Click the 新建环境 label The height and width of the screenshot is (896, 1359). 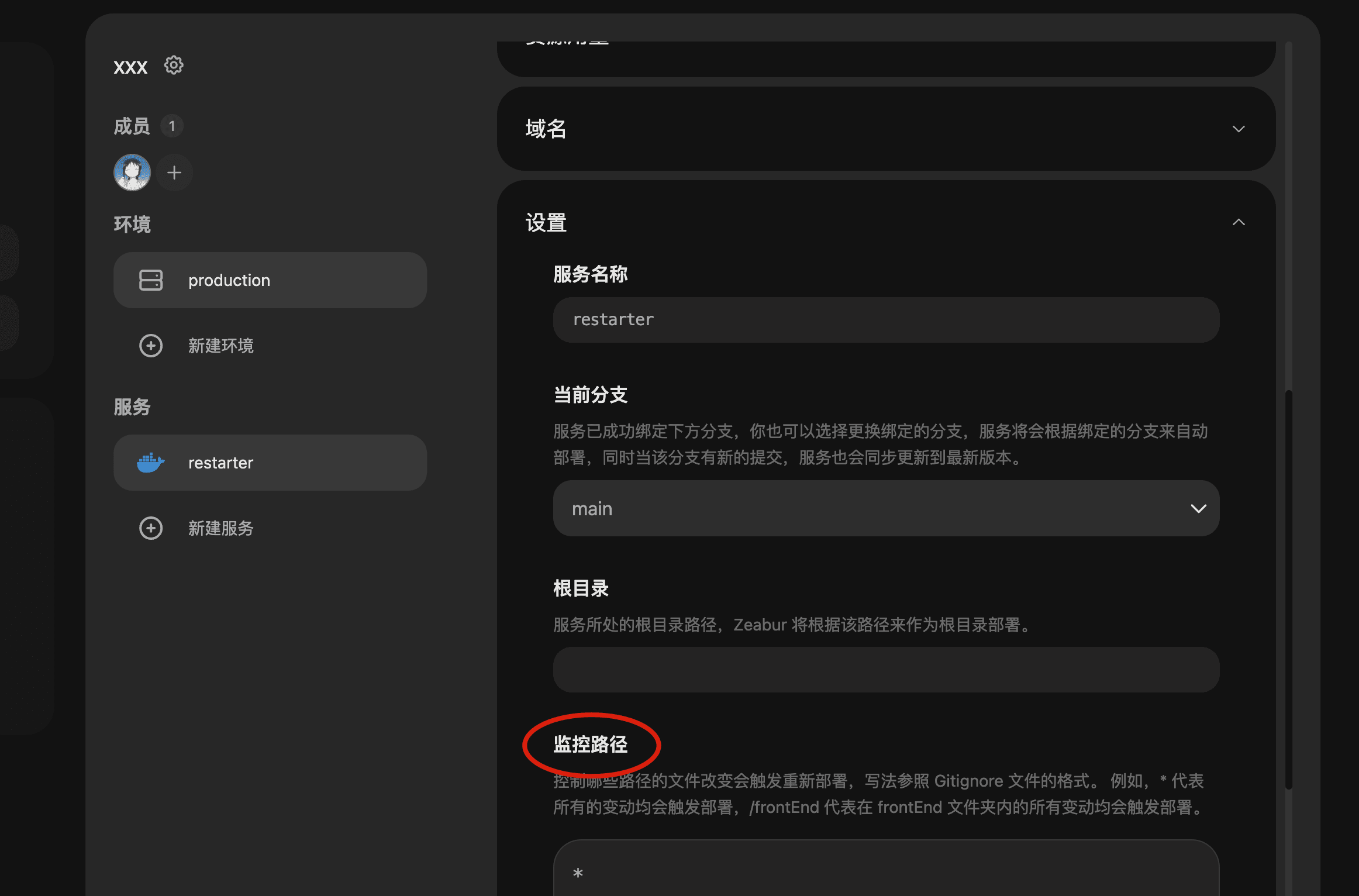click(221, 346)
